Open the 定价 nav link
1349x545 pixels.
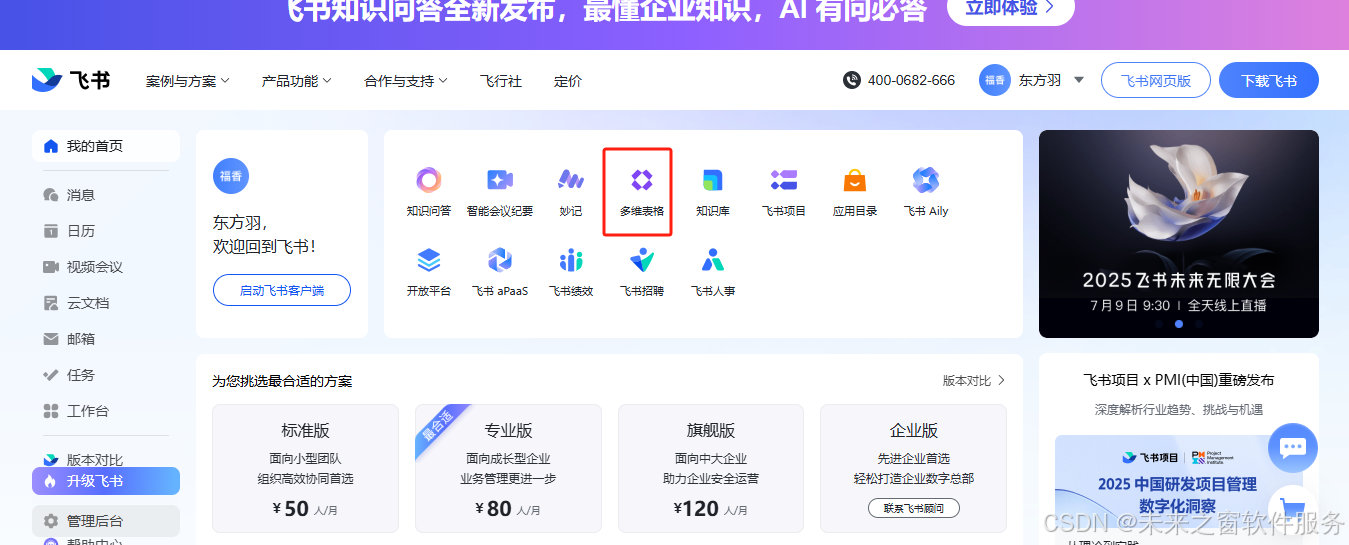pos(568,81)
